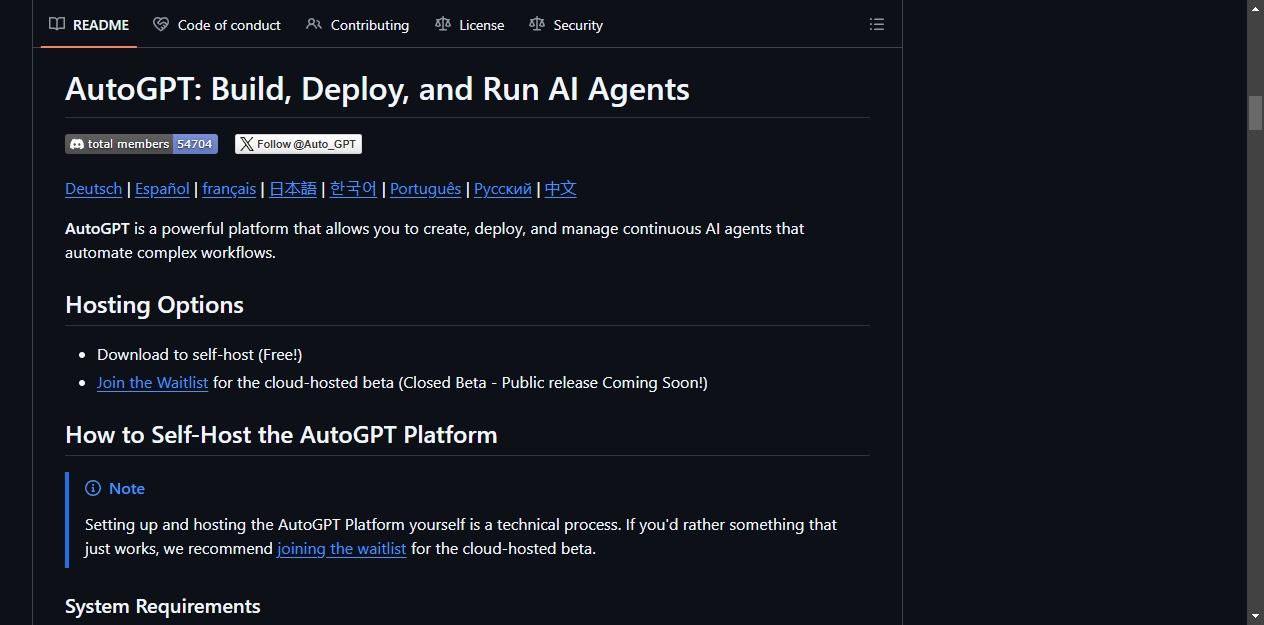
Task: Click the System Requirements heading
Action: (163, 607)
